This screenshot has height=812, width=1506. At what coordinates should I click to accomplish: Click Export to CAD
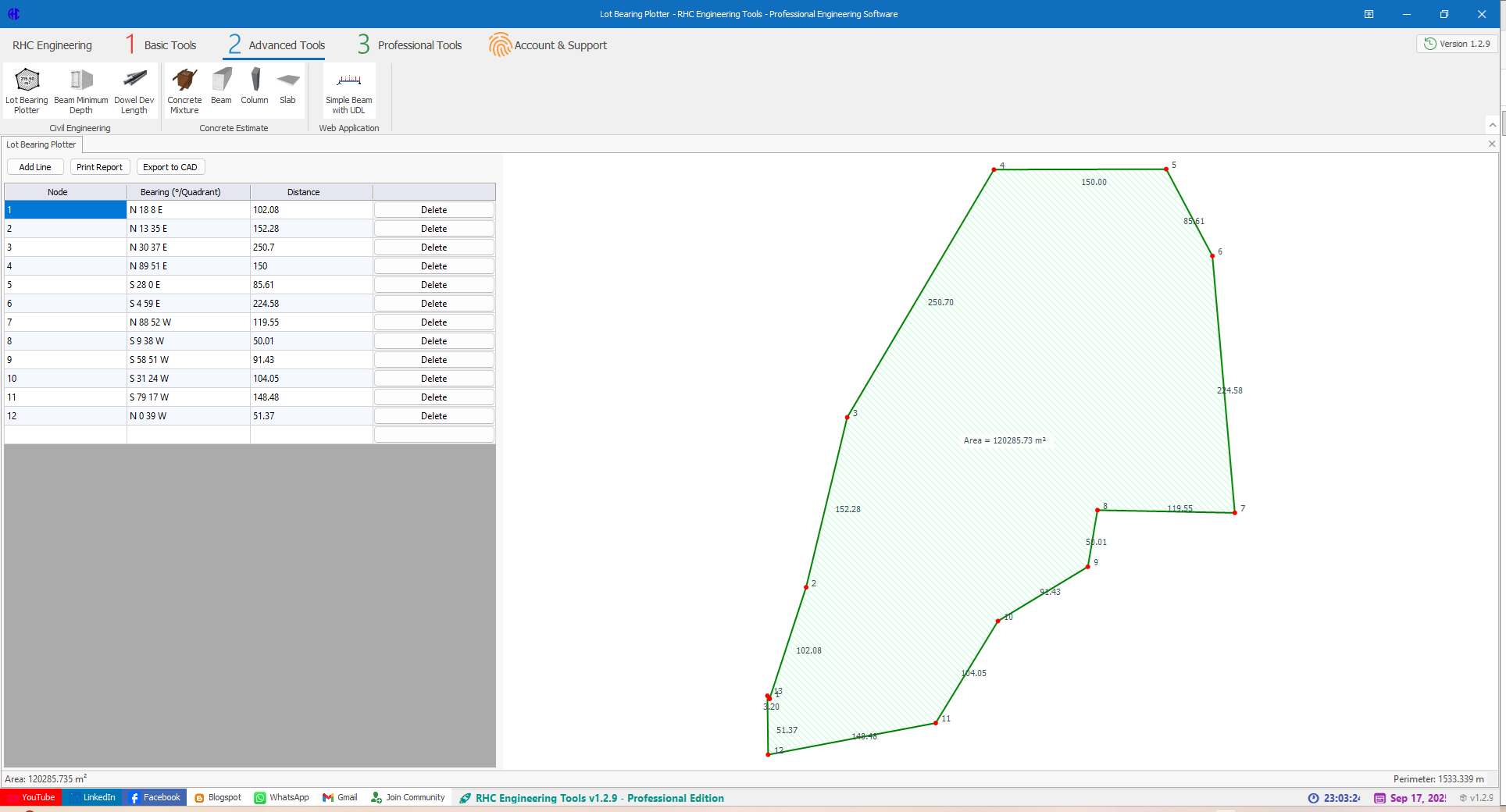(170, 167)
